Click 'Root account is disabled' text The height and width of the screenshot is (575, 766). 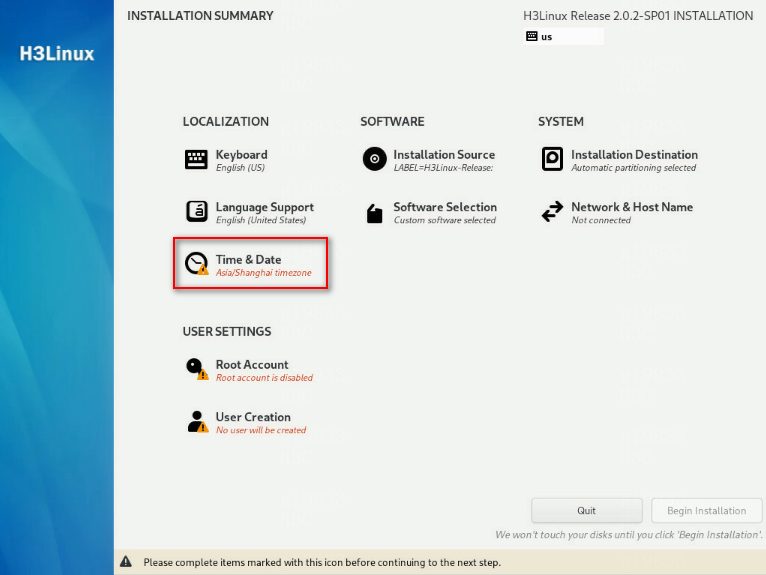point(264,378)
